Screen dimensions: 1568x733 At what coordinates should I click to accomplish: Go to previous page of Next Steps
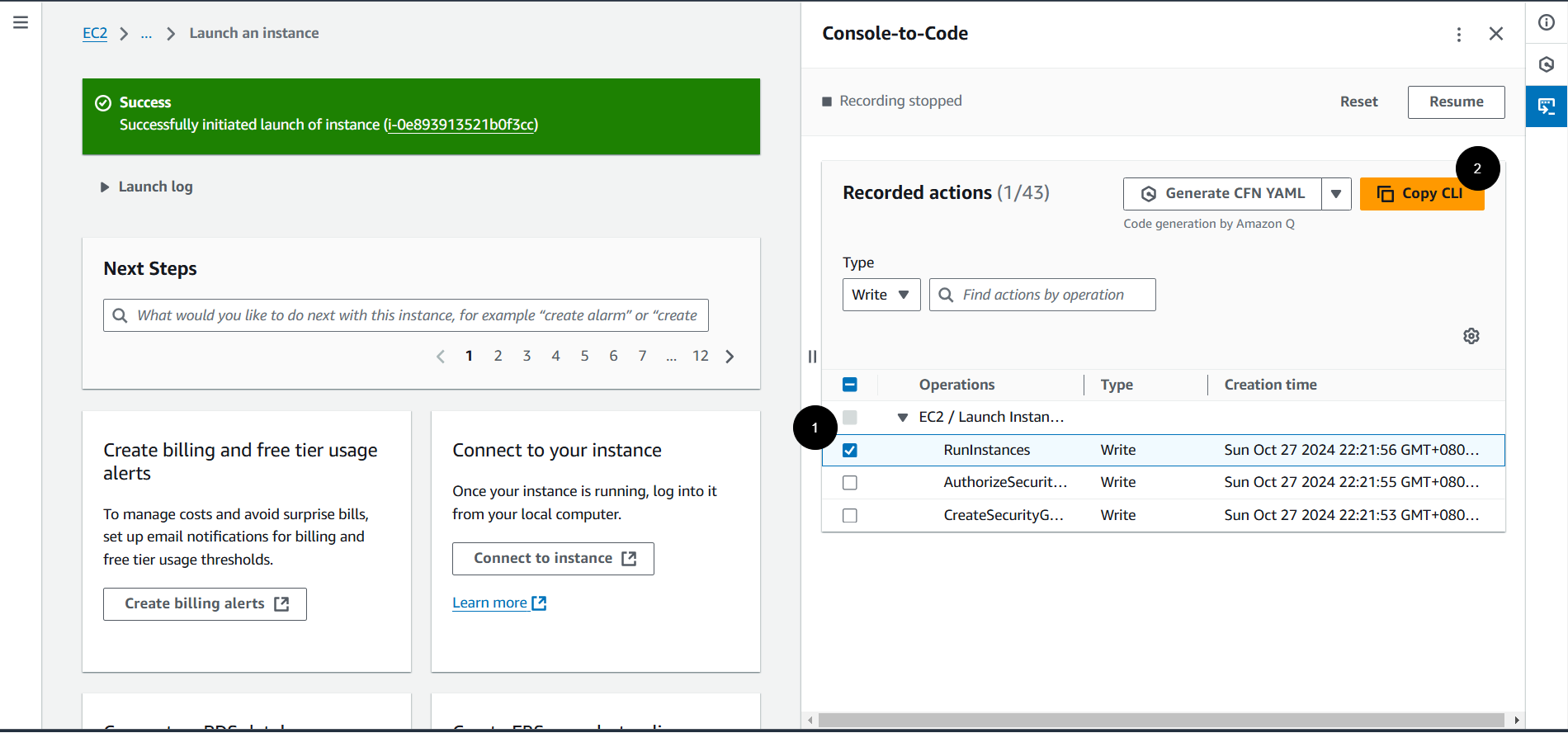click(441, 357)
